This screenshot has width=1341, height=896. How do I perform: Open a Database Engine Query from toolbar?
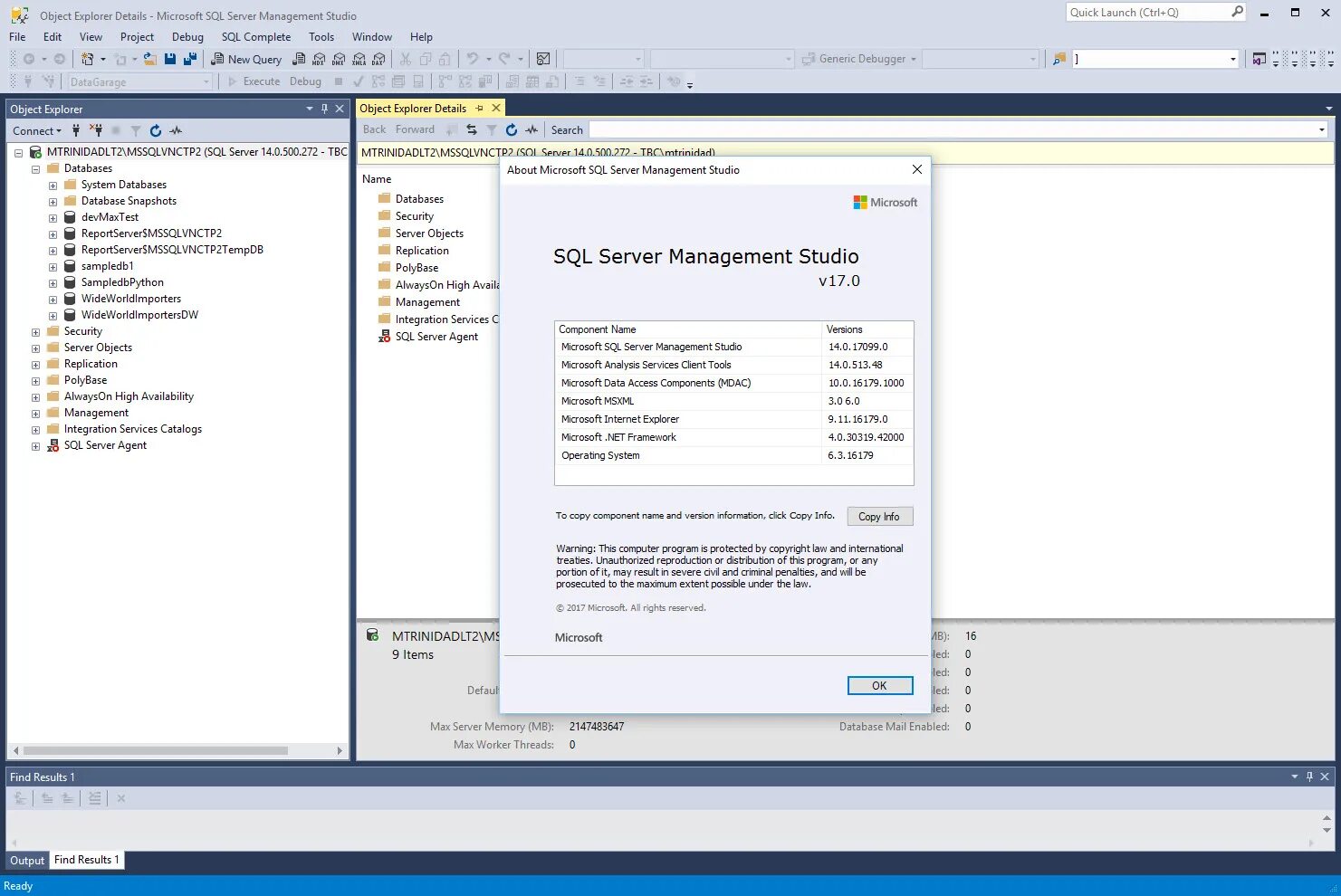(299, 59)
